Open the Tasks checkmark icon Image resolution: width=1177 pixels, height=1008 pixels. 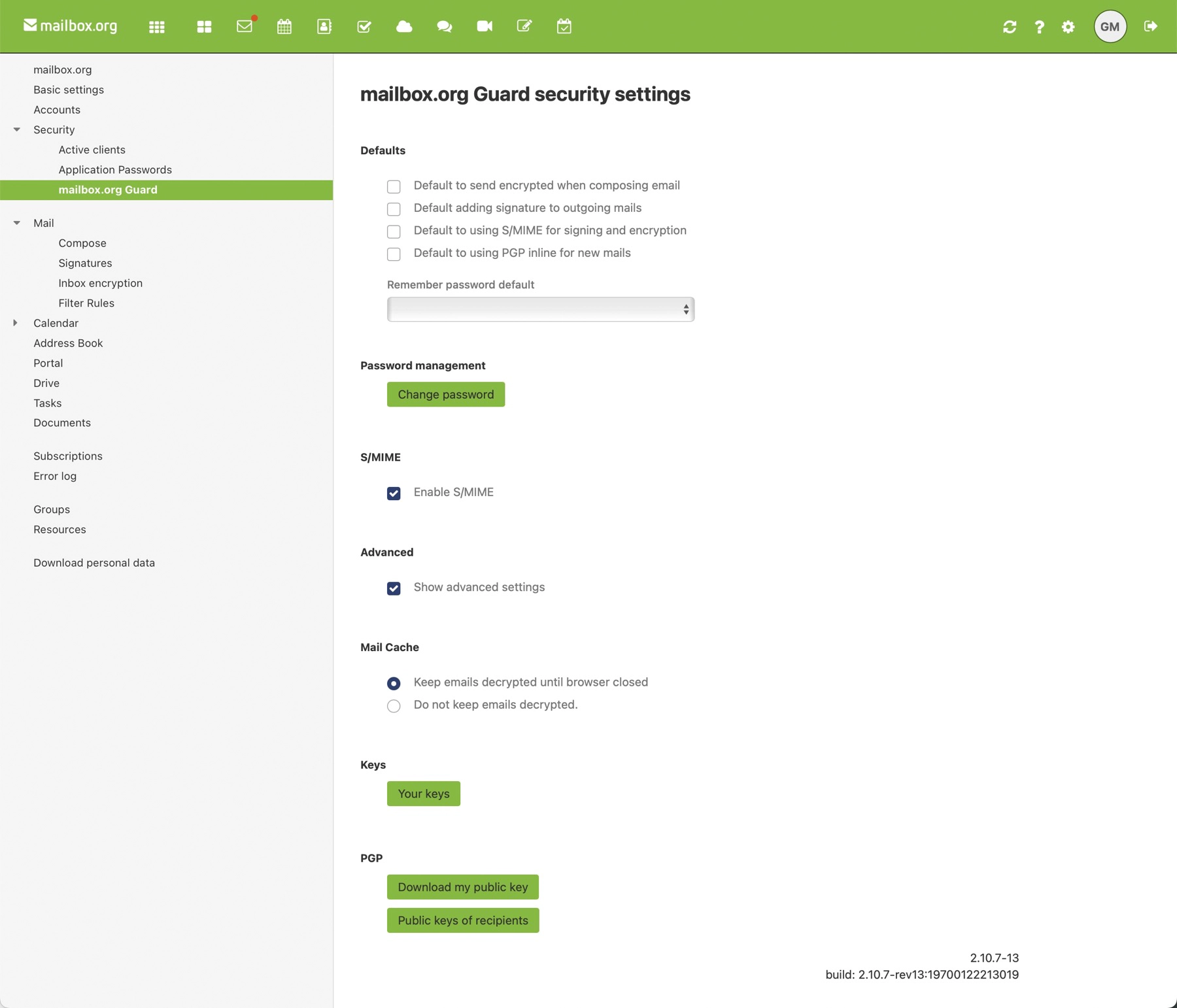coord(364,27)
